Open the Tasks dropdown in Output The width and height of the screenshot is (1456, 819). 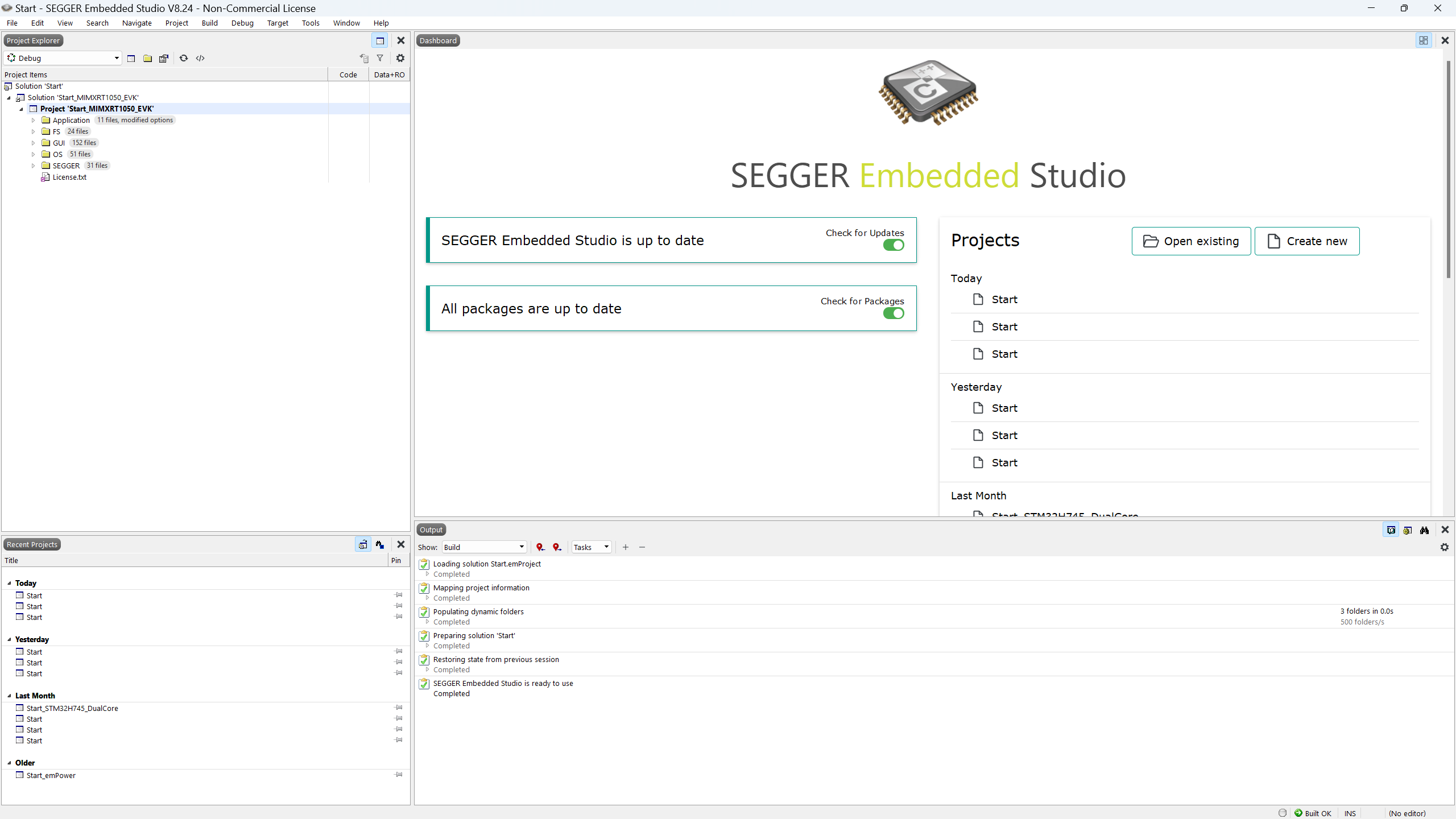591,547
